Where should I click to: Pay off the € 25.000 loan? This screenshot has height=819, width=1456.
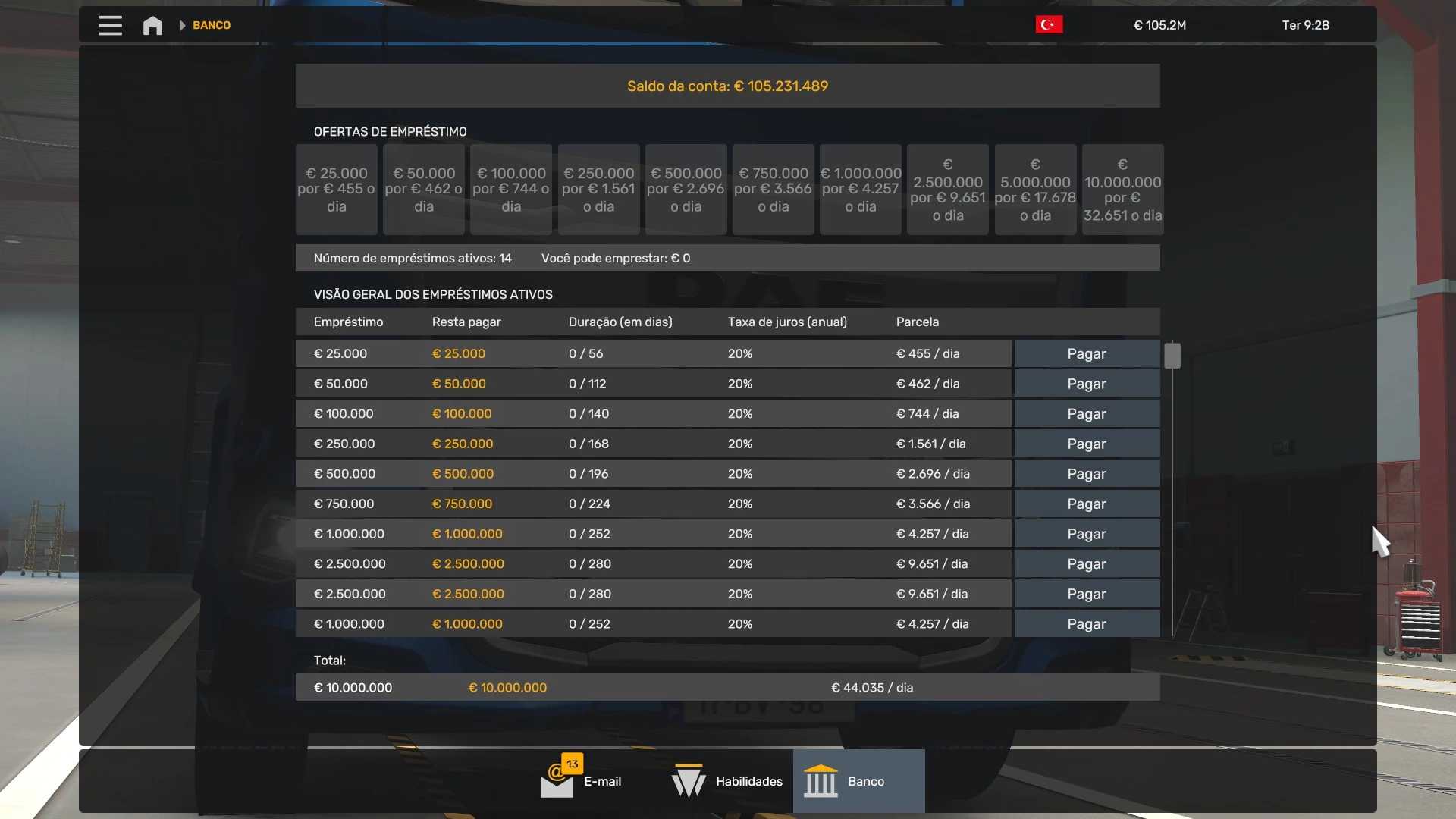(1086, 353)
